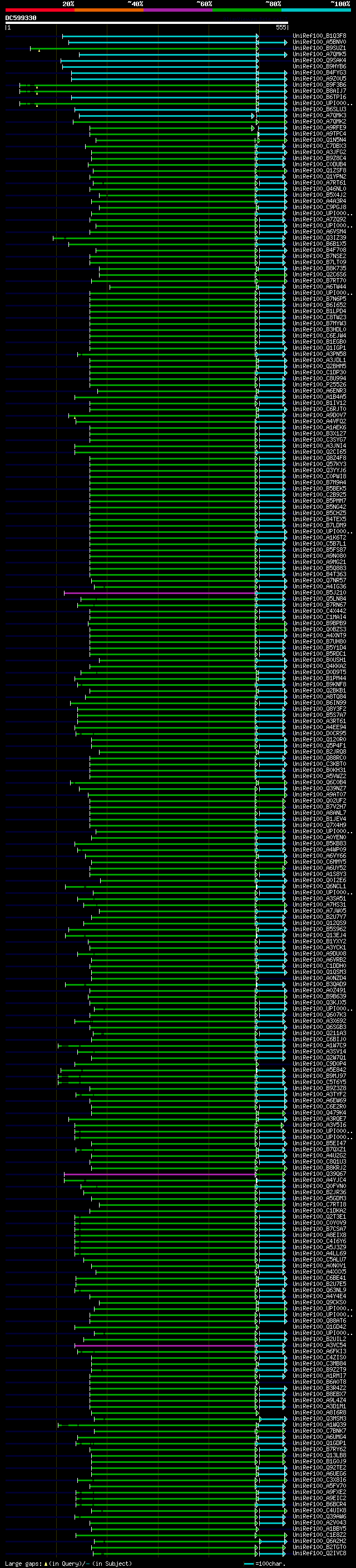
Task: Click label UniRef100_Q1YPN2
Action: 319,176
